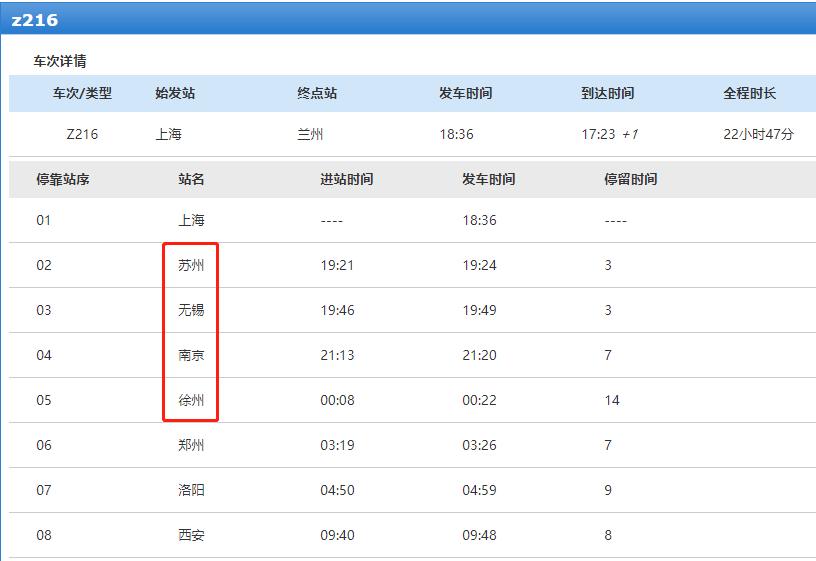Image resolution: width=816 pixels, height=561 pixels.
Task: Click stop number 02
Action: pyautogui.click(x=44, y=265)
